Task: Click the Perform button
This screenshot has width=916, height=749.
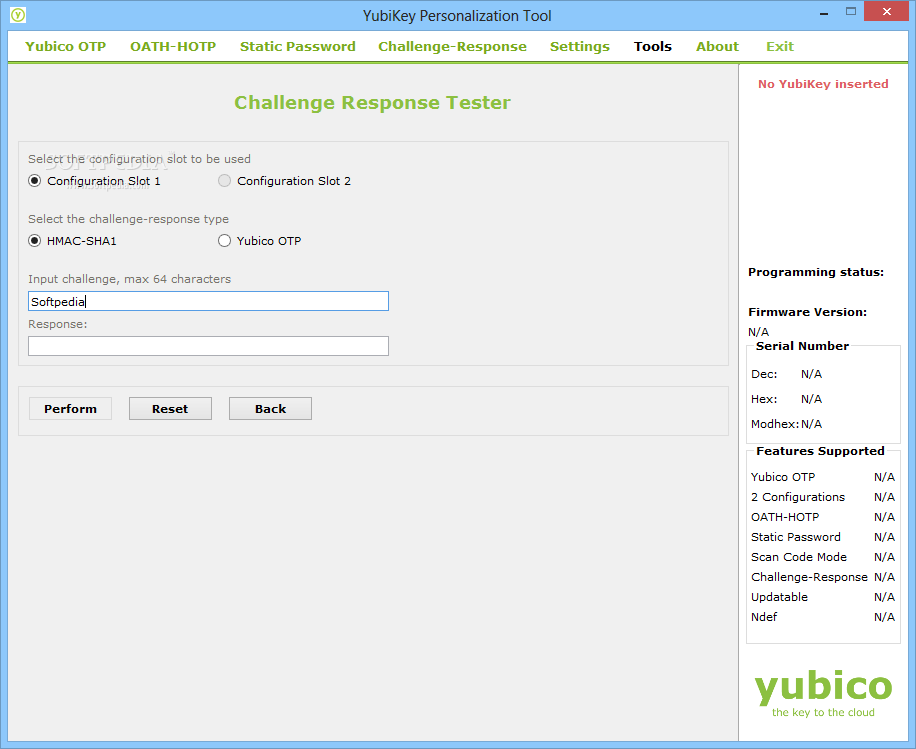Action: pyautogui.click(x=70, y=409)
